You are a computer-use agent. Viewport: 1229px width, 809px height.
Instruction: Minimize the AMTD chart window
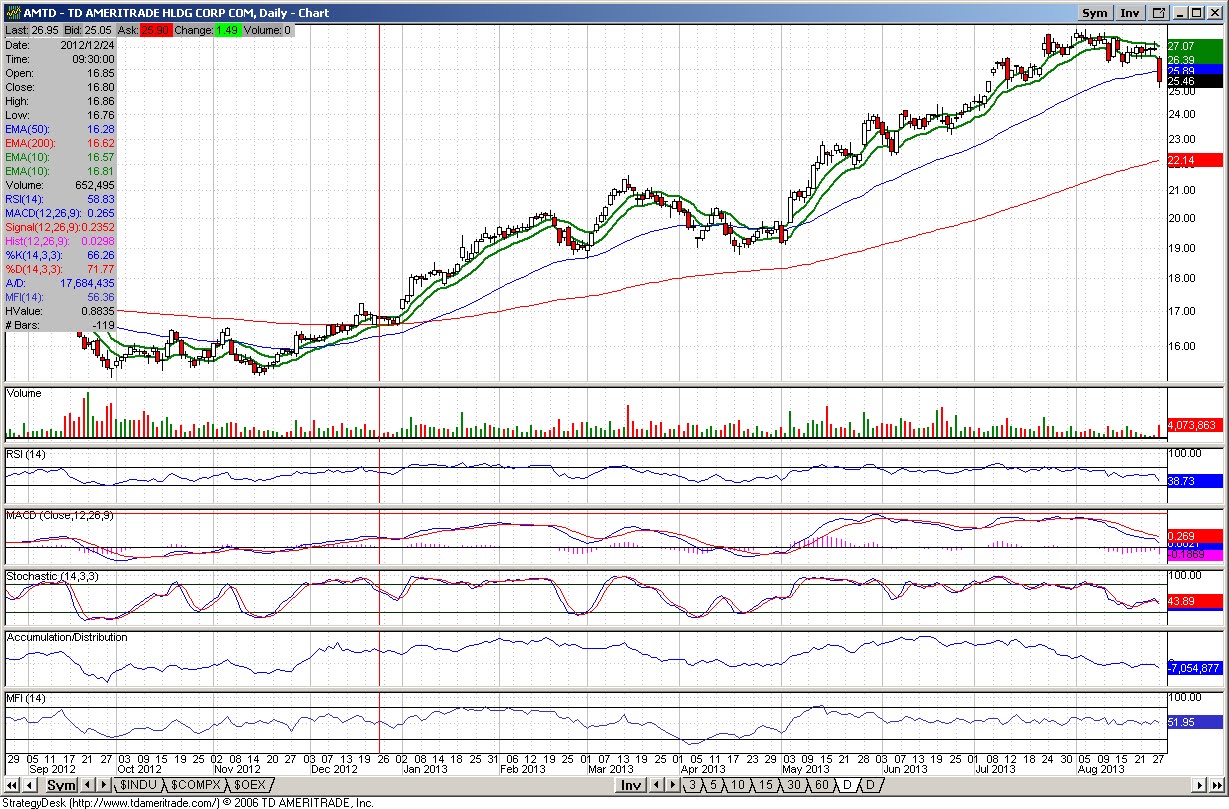click(1179, 13)
